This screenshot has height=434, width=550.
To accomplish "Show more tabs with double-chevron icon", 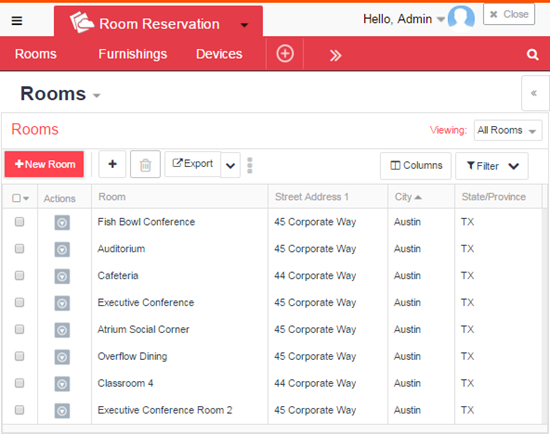I will (335, 55).
